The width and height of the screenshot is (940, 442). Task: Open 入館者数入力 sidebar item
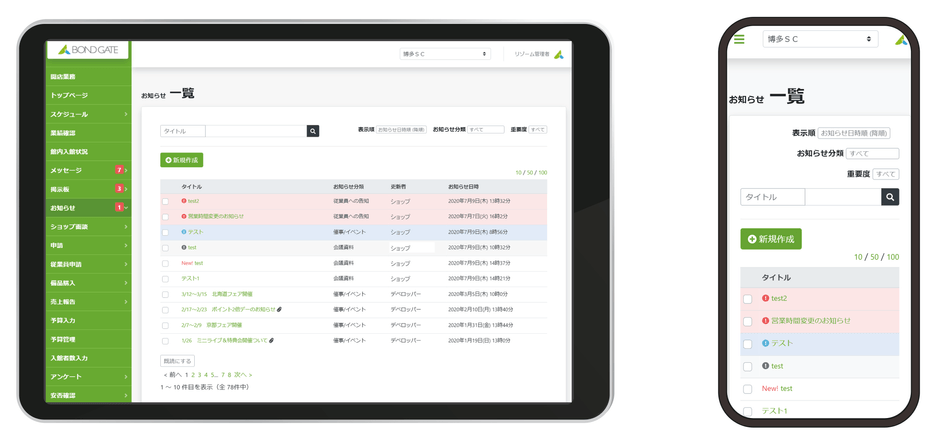coord(88,358)
